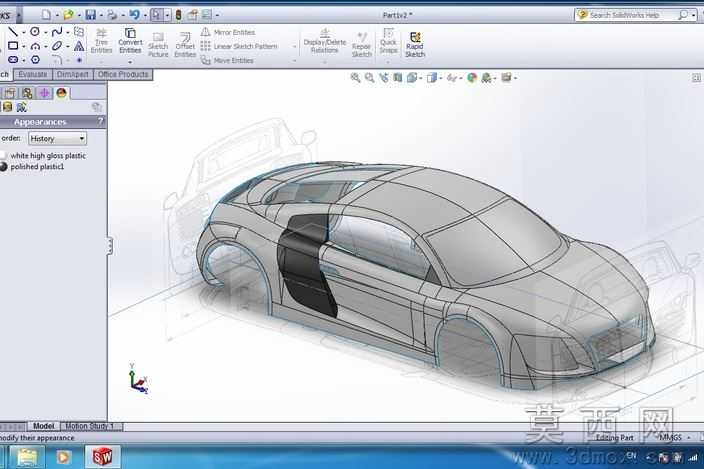The width and height of the screenshot is (704, 469).
Task: Open the search options dropdown arrow
Action: [x=694, y=15]
